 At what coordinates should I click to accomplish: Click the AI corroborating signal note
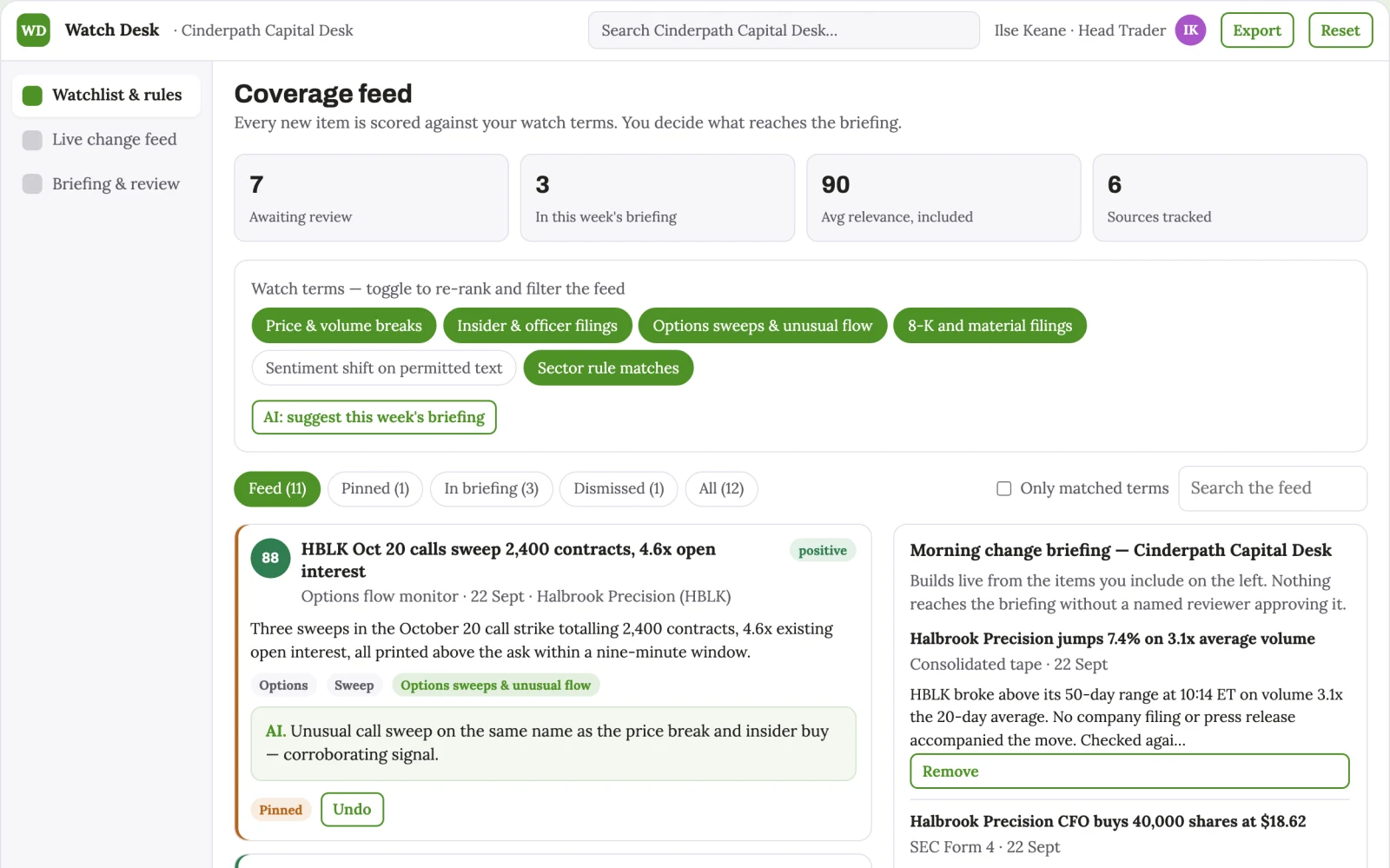coord(553,744)
